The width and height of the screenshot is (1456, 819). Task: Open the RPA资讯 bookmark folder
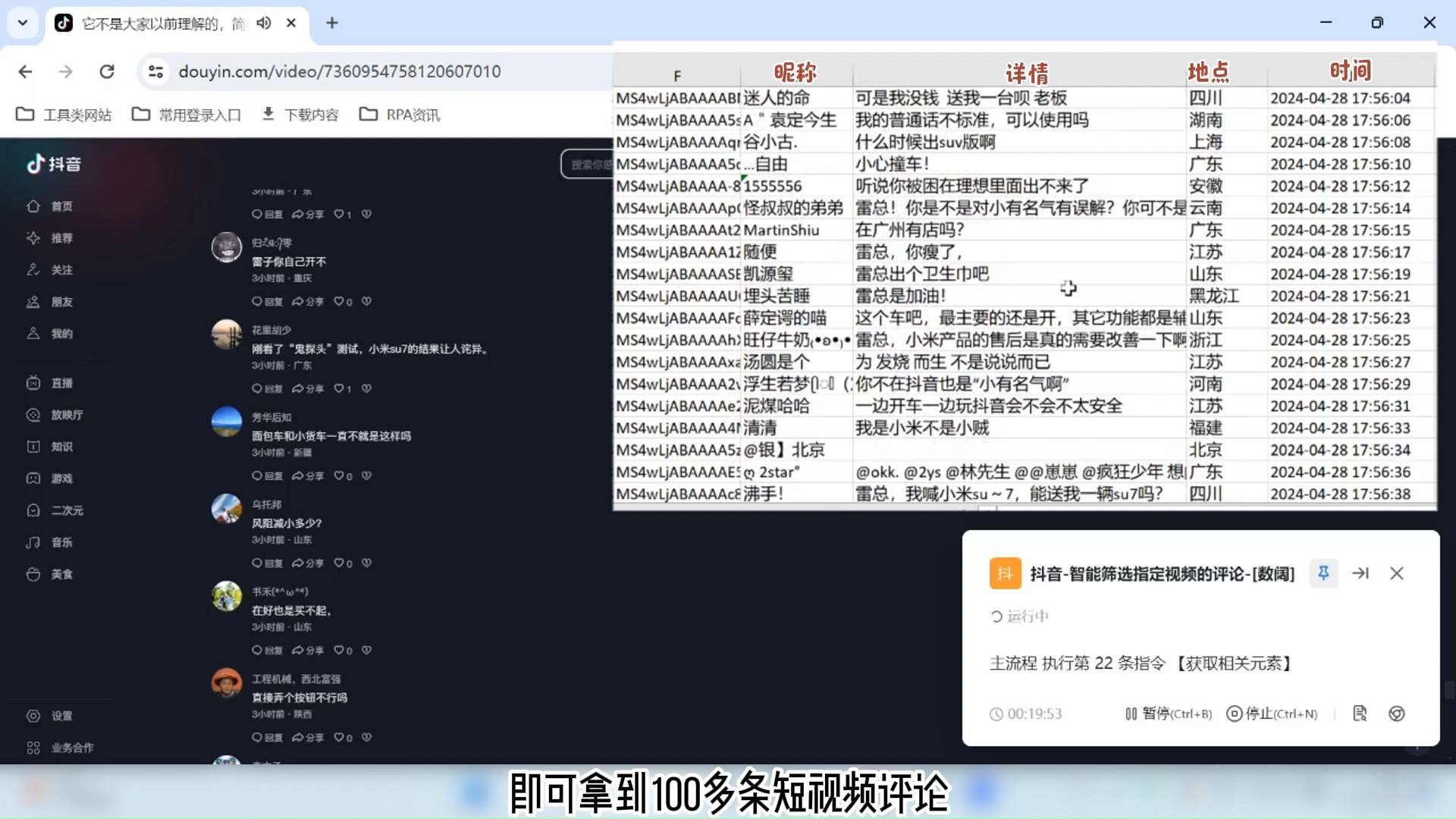tap(400, 115)
